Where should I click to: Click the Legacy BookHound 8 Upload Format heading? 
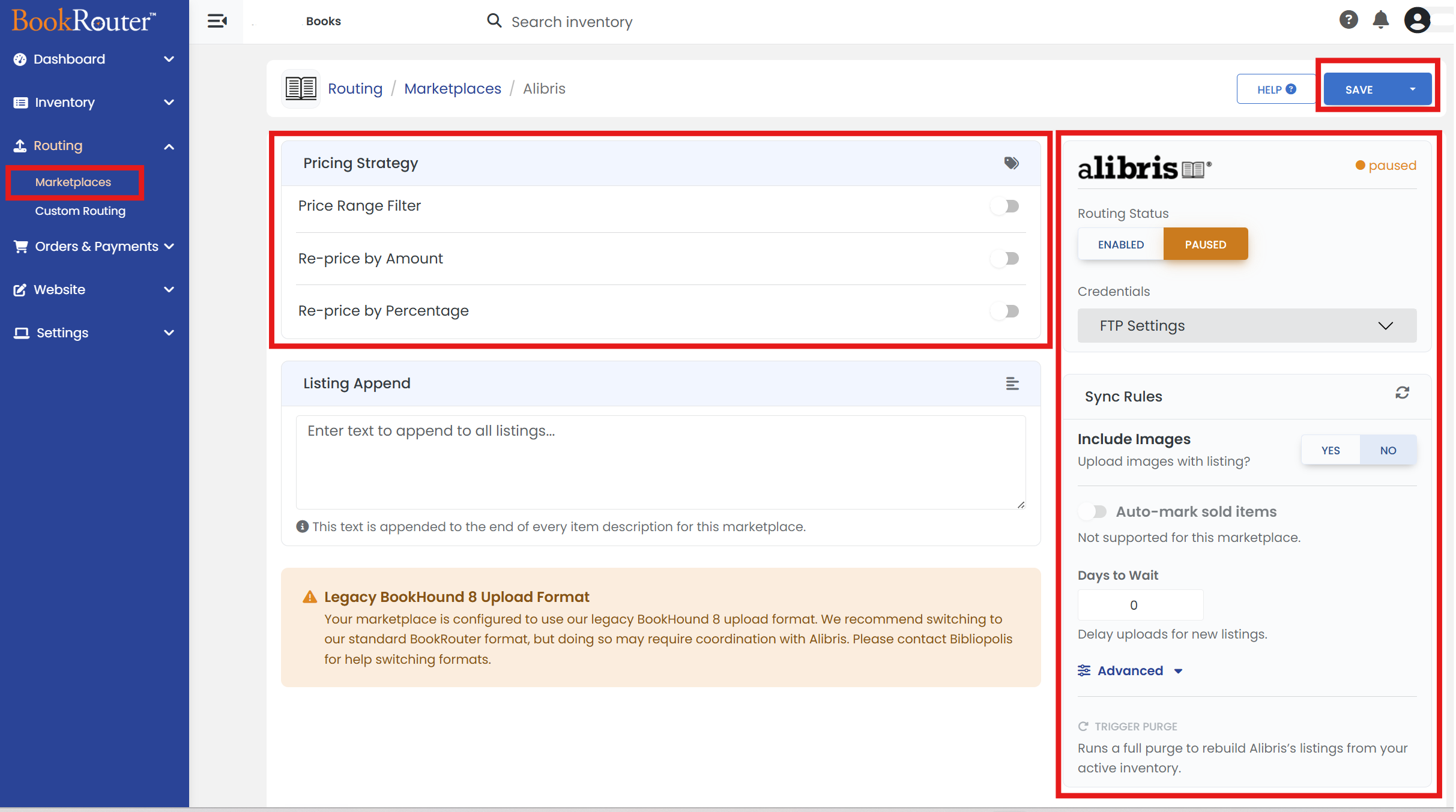pyautogui.click(x=457, y=597)
